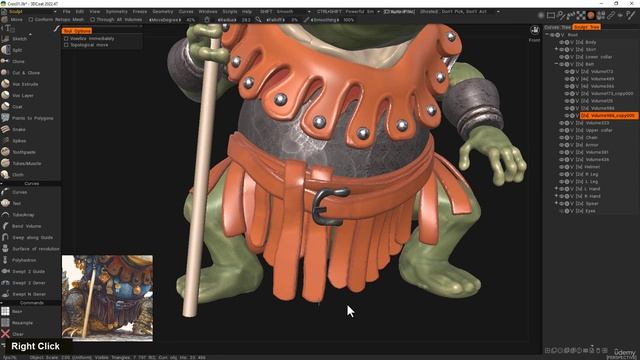
Task: Open the Tool Options tab
Action: (x=77, y=31)
